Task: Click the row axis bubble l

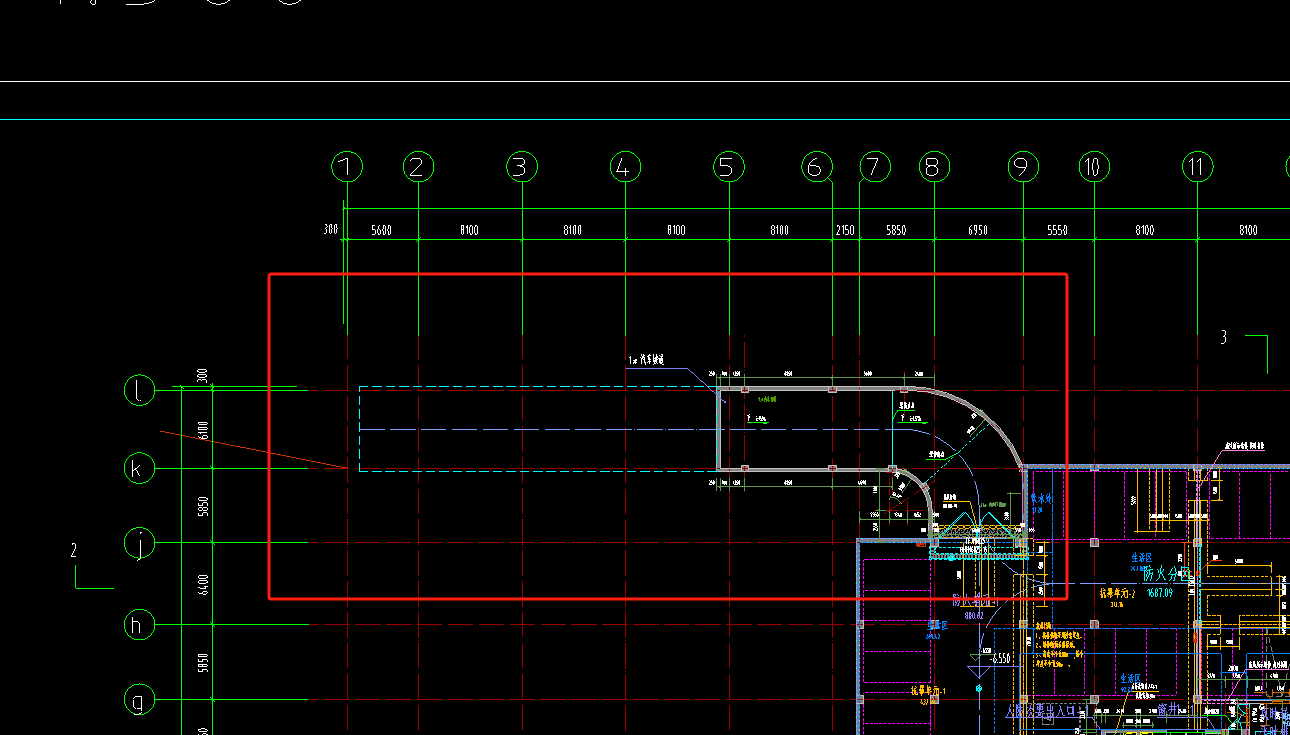Action: point(140,390)
